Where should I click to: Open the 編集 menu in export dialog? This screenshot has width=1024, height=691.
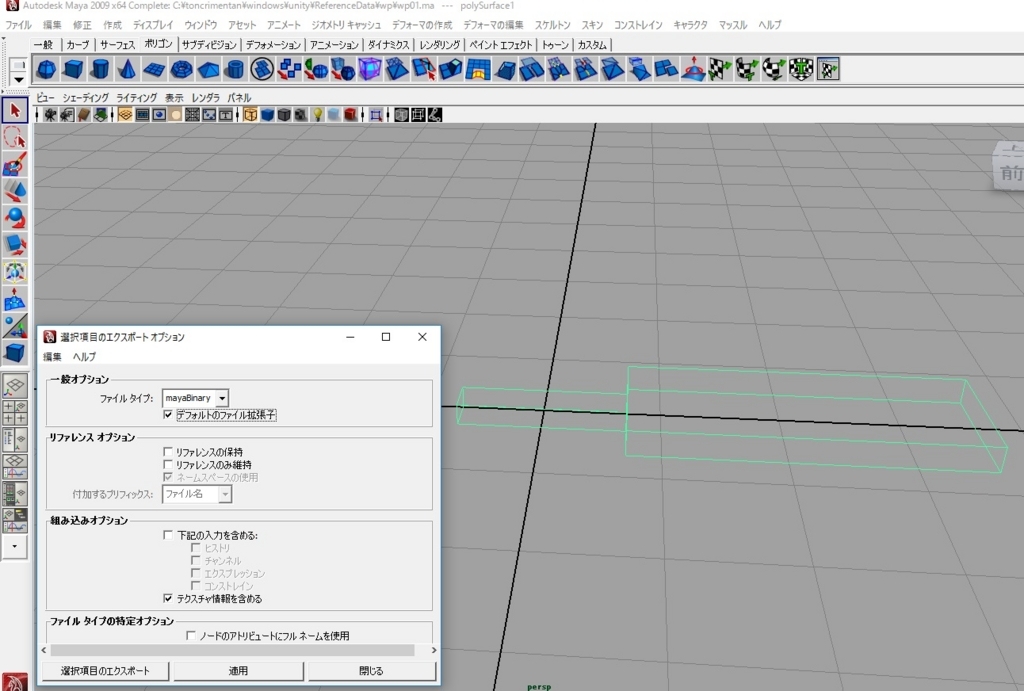point(52,357)
